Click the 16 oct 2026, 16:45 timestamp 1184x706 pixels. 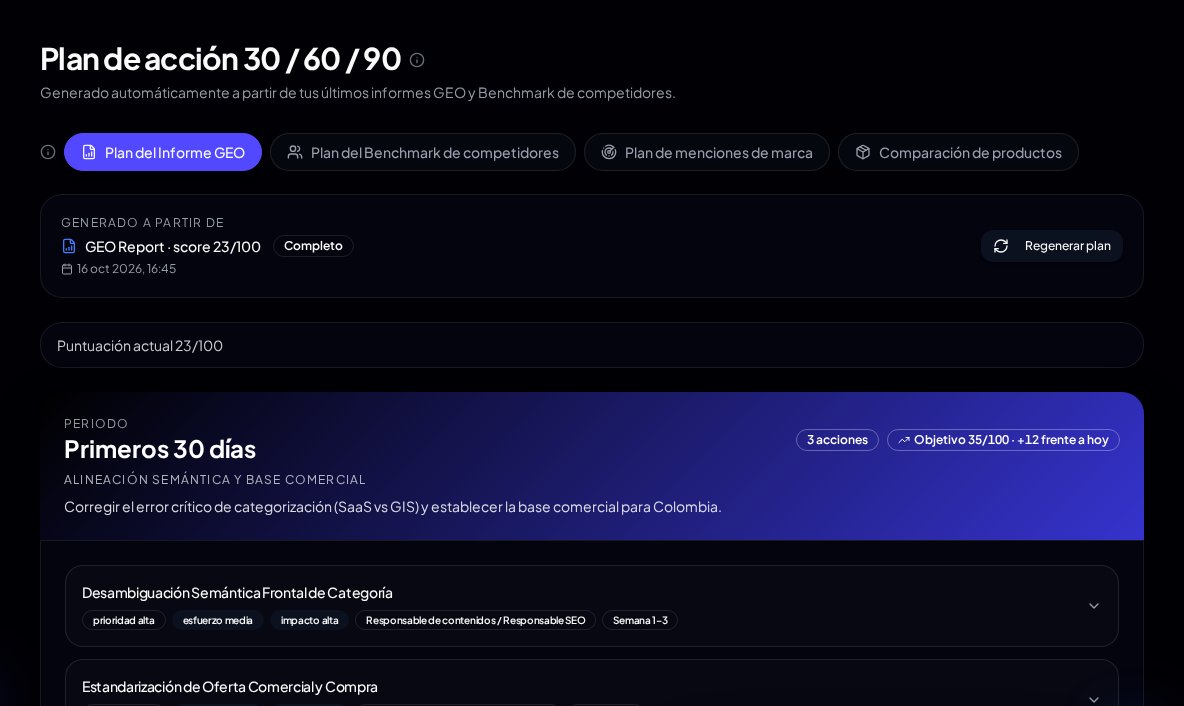coord(126,269)
